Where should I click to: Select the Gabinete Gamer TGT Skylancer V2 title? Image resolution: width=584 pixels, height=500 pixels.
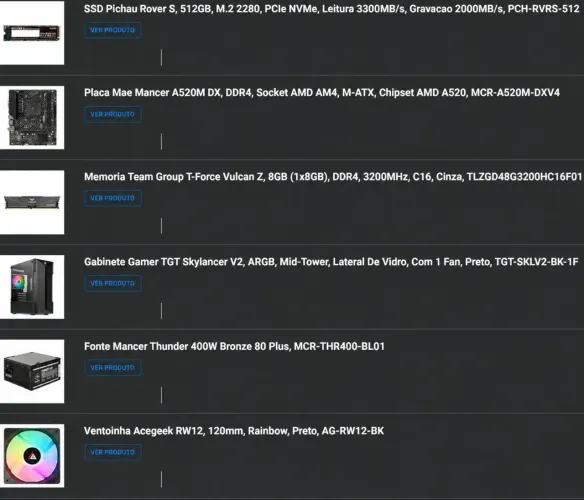(331, 262)
